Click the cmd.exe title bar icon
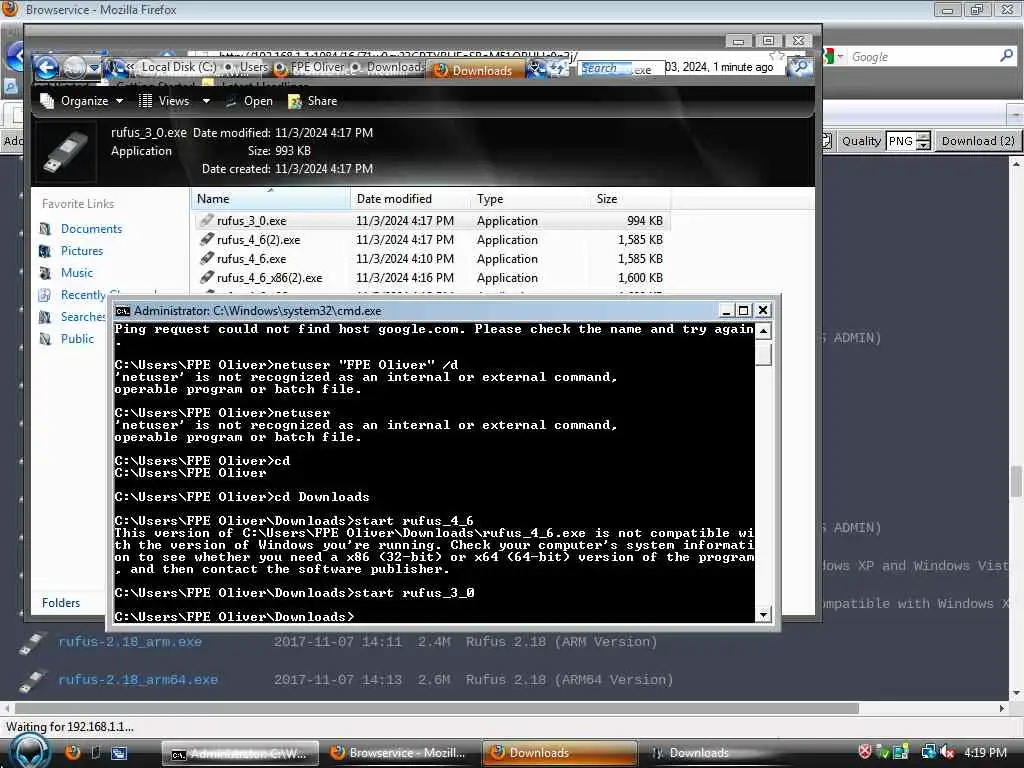 [122, 311]
